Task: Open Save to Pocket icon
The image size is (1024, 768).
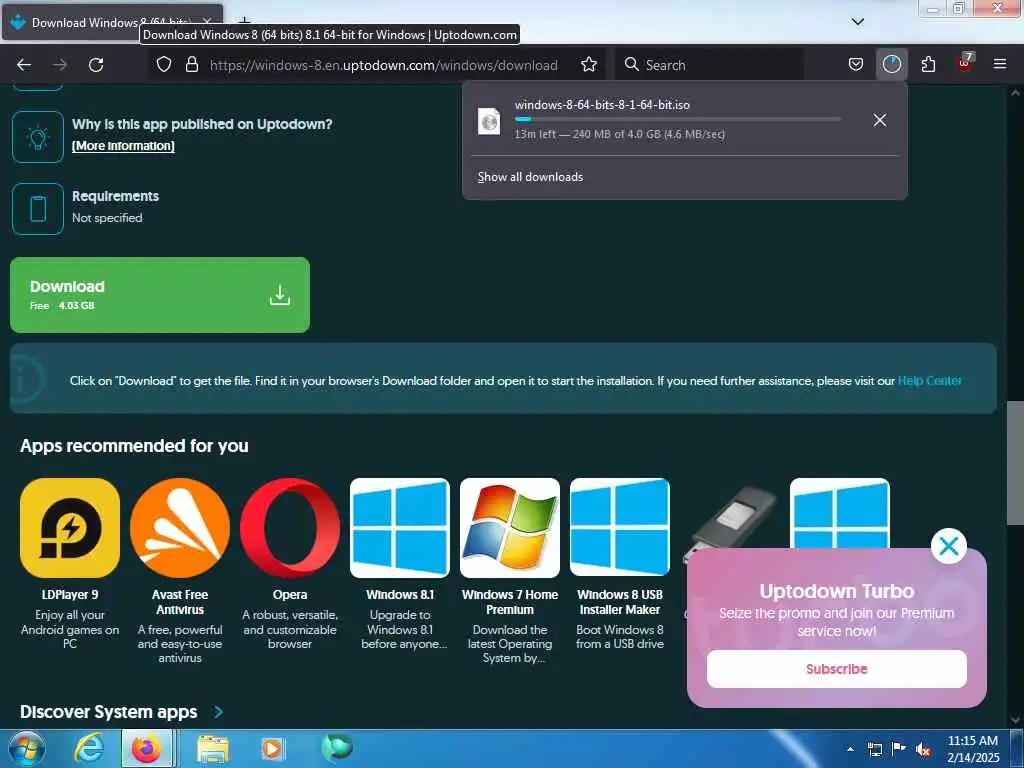Action: click(856, 65)
